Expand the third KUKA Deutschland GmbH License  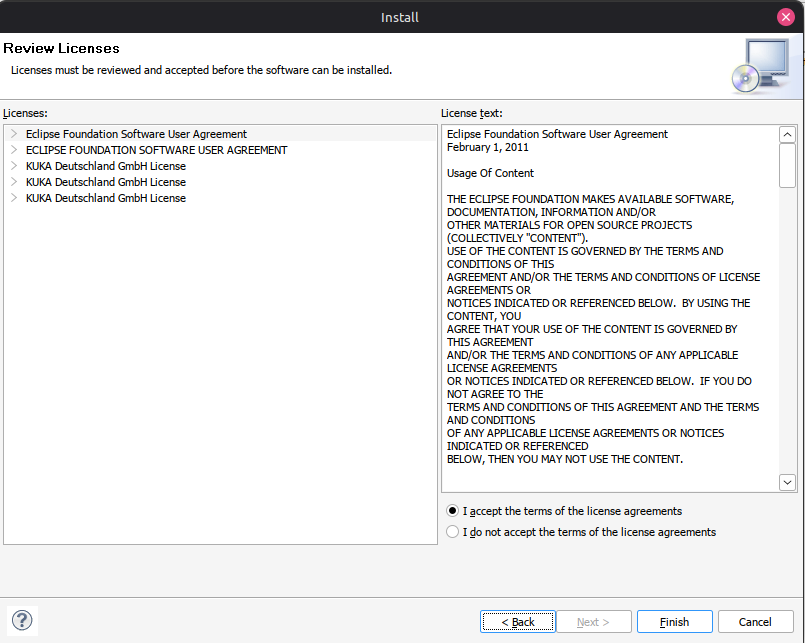(x=14, y=197)
